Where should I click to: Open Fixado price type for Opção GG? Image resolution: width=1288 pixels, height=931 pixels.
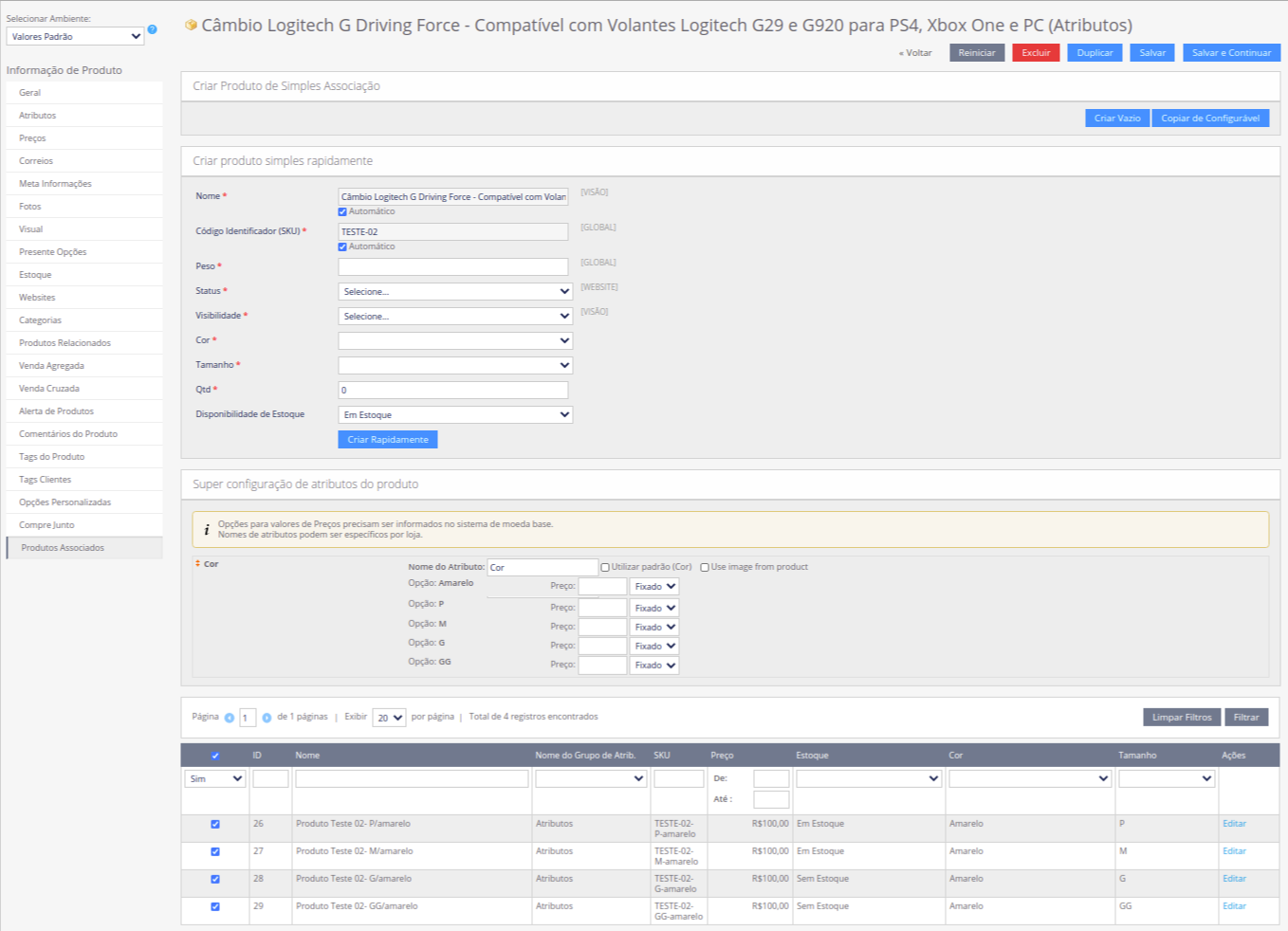654,665
